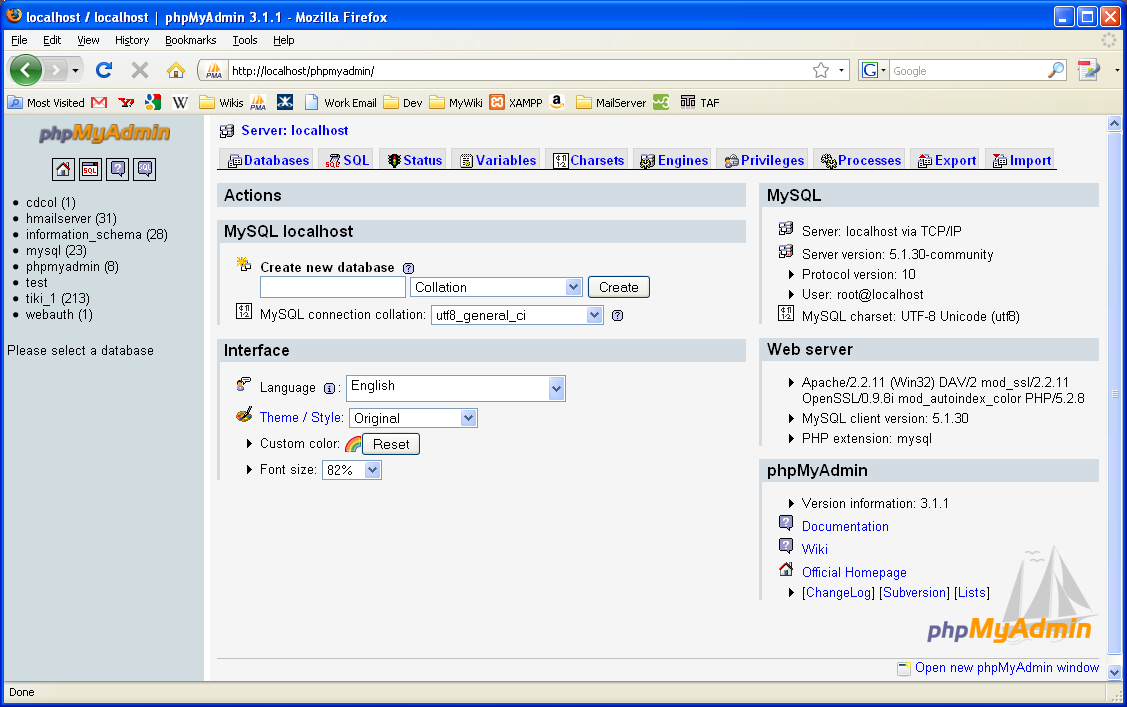Bookmark this page with the star icon

click(821, 70)
